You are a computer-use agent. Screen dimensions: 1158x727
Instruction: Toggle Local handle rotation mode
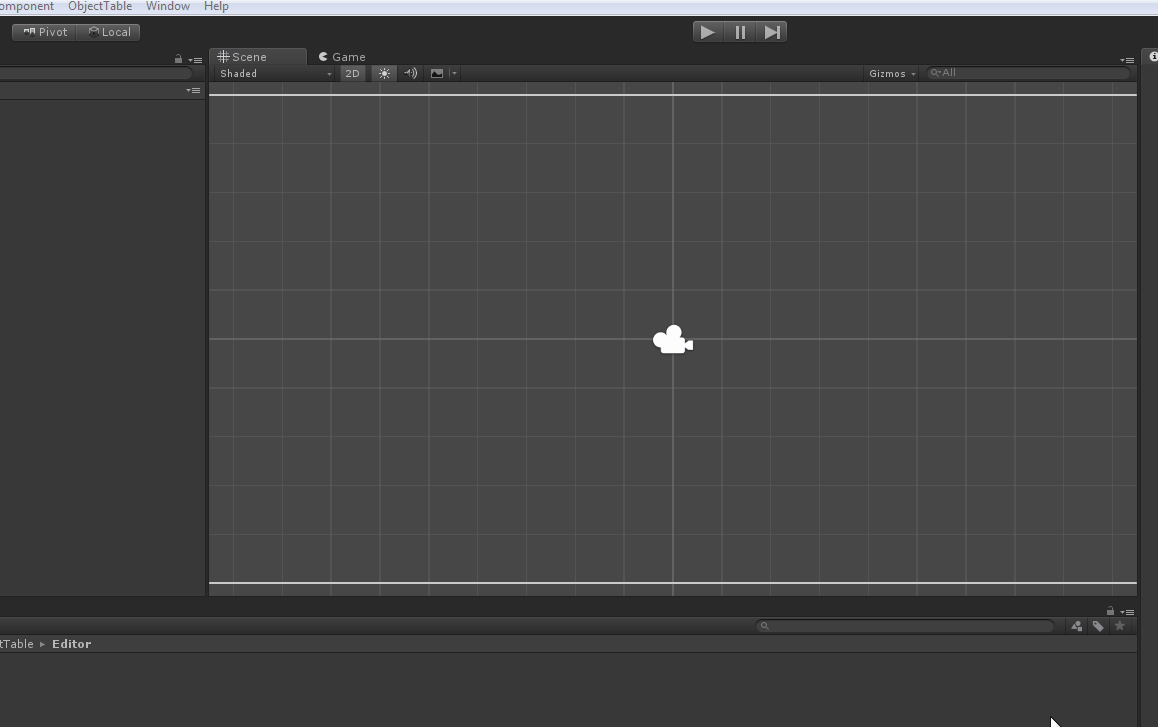tap(109, 32)
